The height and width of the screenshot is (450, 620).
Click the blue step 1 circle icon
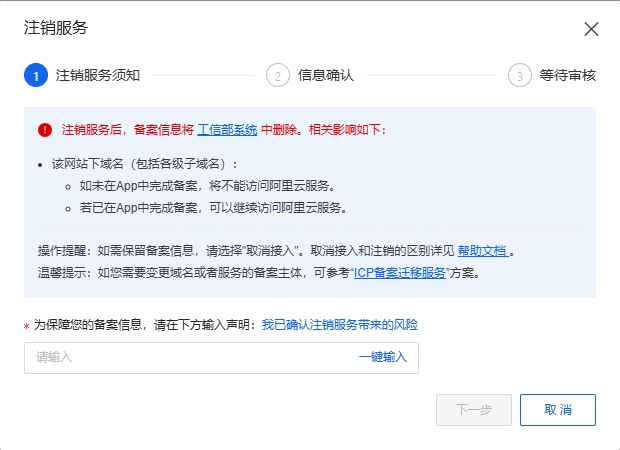(x=36, y=75)
